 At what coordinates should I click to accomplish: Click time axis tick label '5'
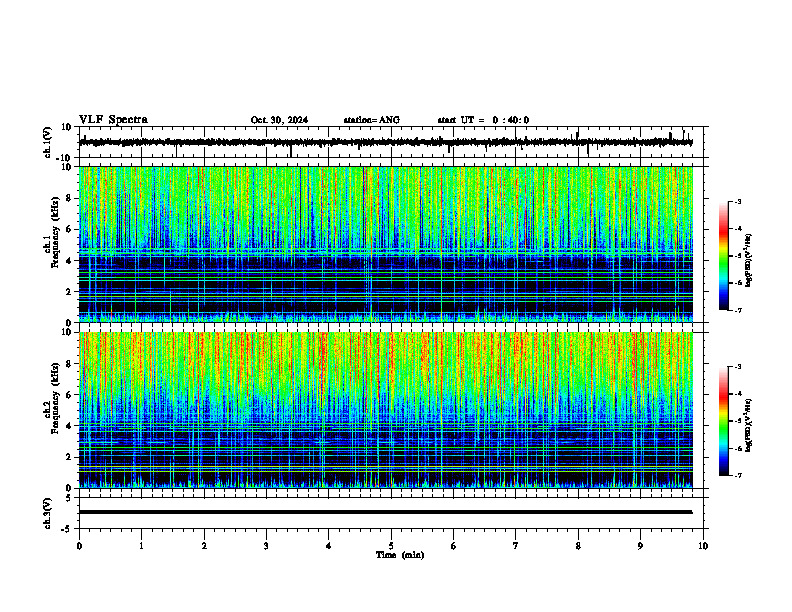coord(391,546)
